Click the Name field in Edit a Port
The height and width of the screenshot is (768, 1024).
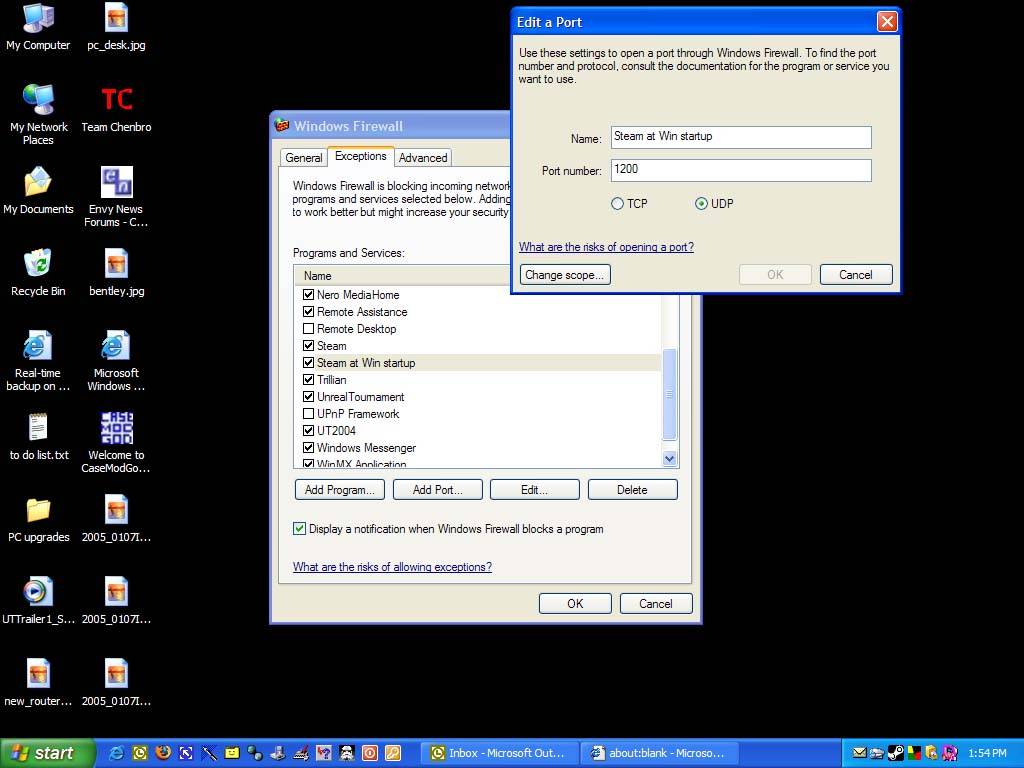coord(741,137)
